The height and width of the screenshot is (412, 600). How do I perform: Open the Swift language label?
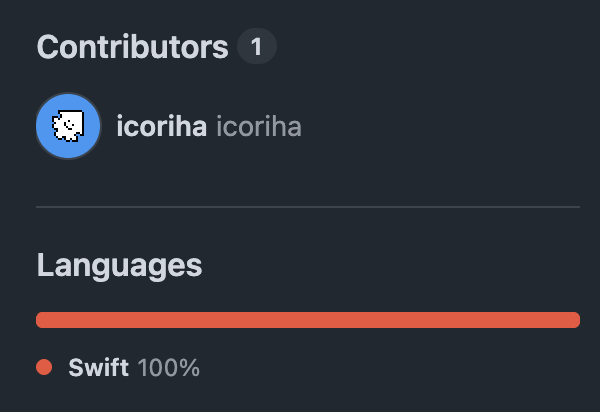98,368
